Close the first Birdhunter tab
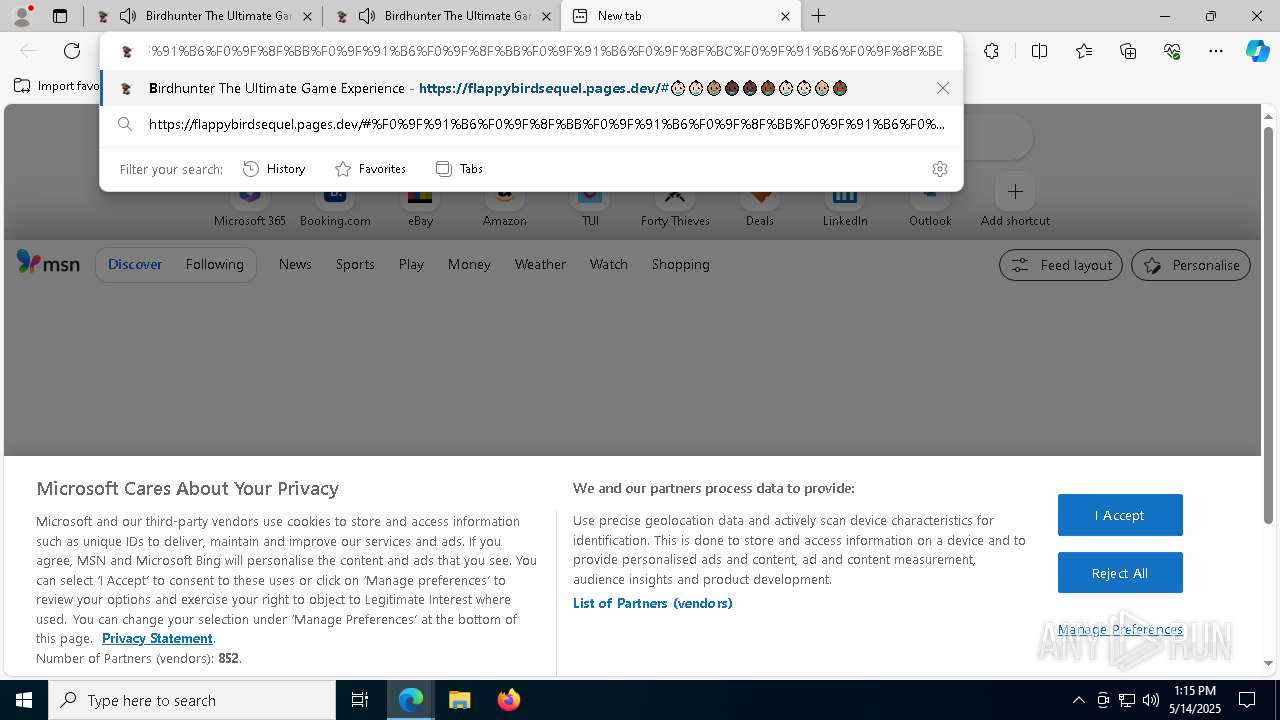 (x=307, y=16)
